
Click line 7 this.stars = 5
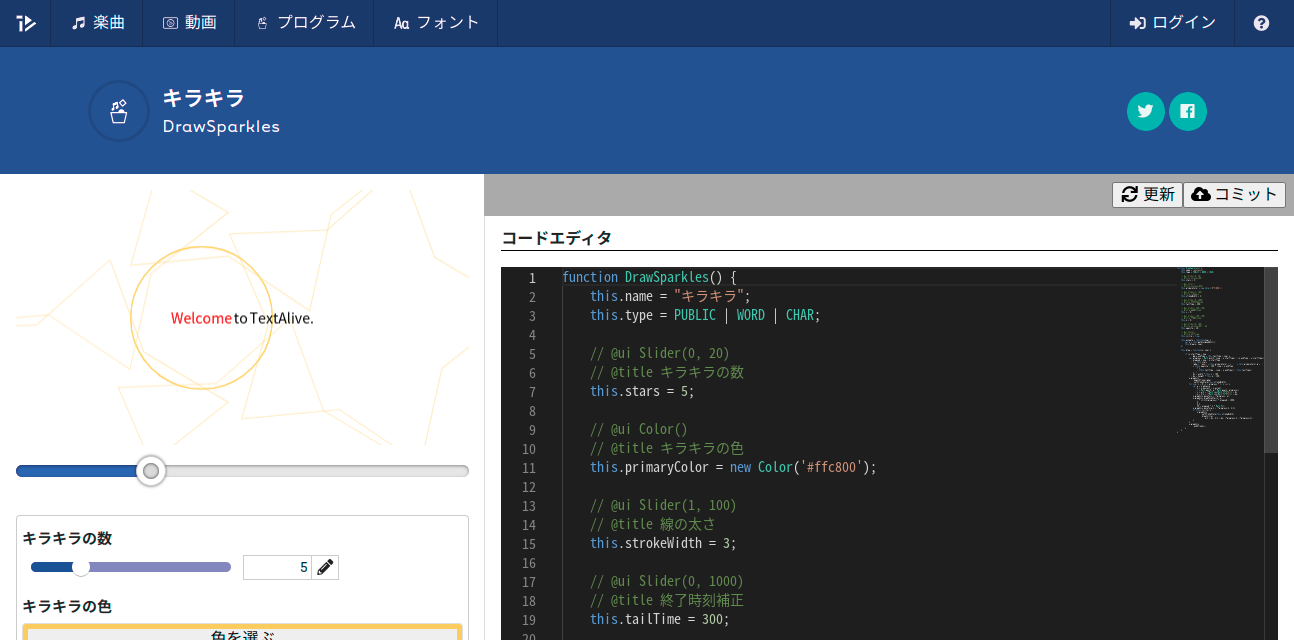coord(642,391)
